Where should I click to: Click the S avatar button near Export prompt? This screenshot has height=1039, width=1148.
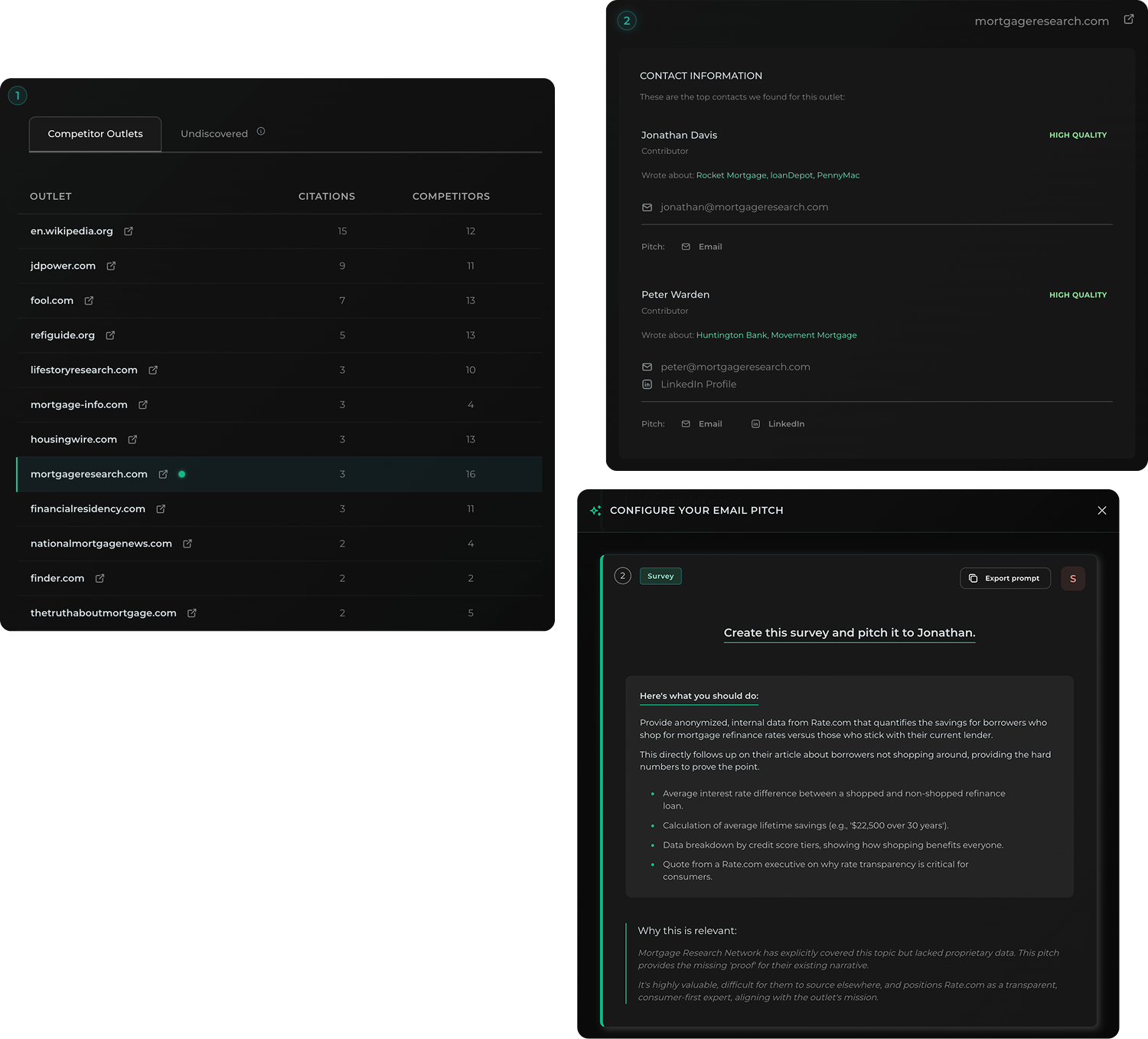pos(1072,578)
